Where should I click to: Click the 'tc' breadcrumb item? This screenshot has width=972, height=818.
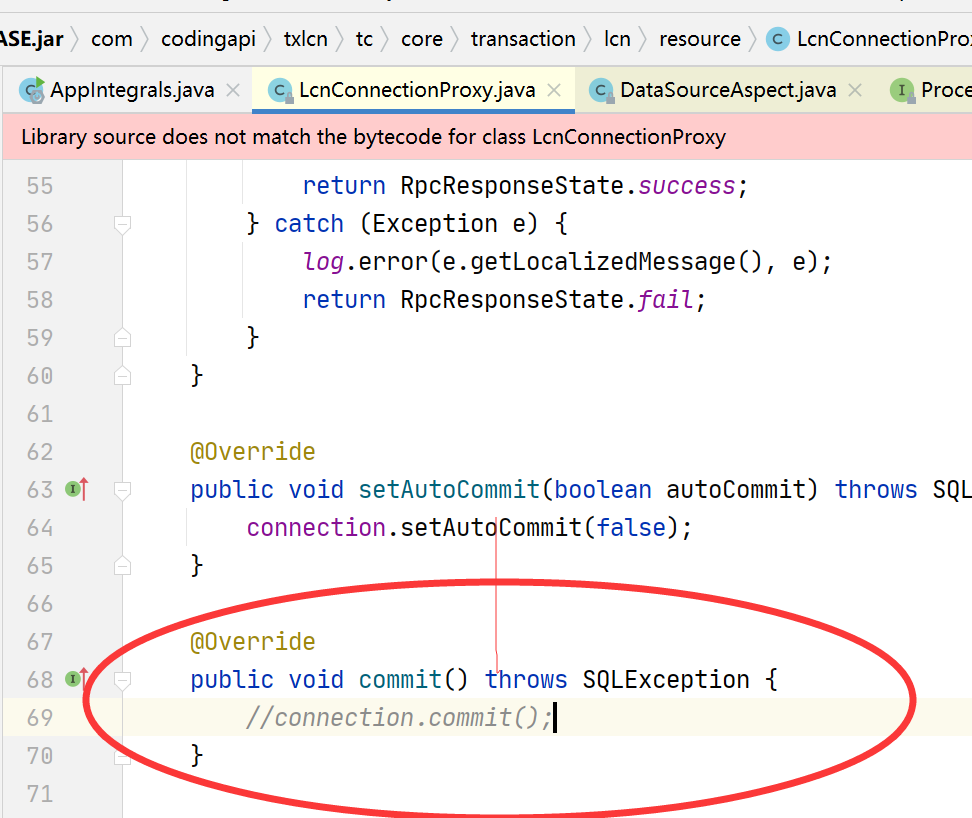pos(364,39)
